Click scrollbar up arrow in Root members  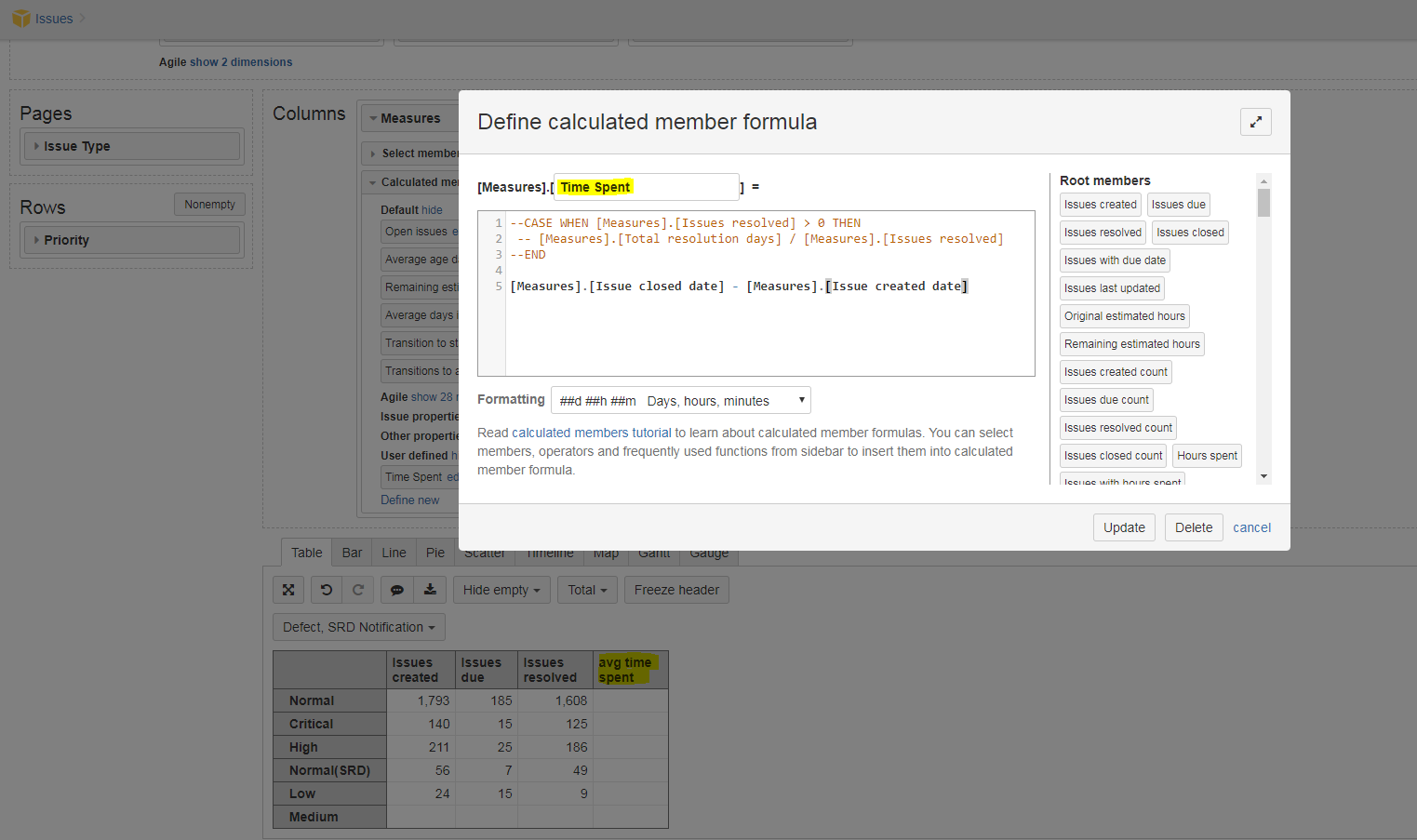(x=1263, y=181)
